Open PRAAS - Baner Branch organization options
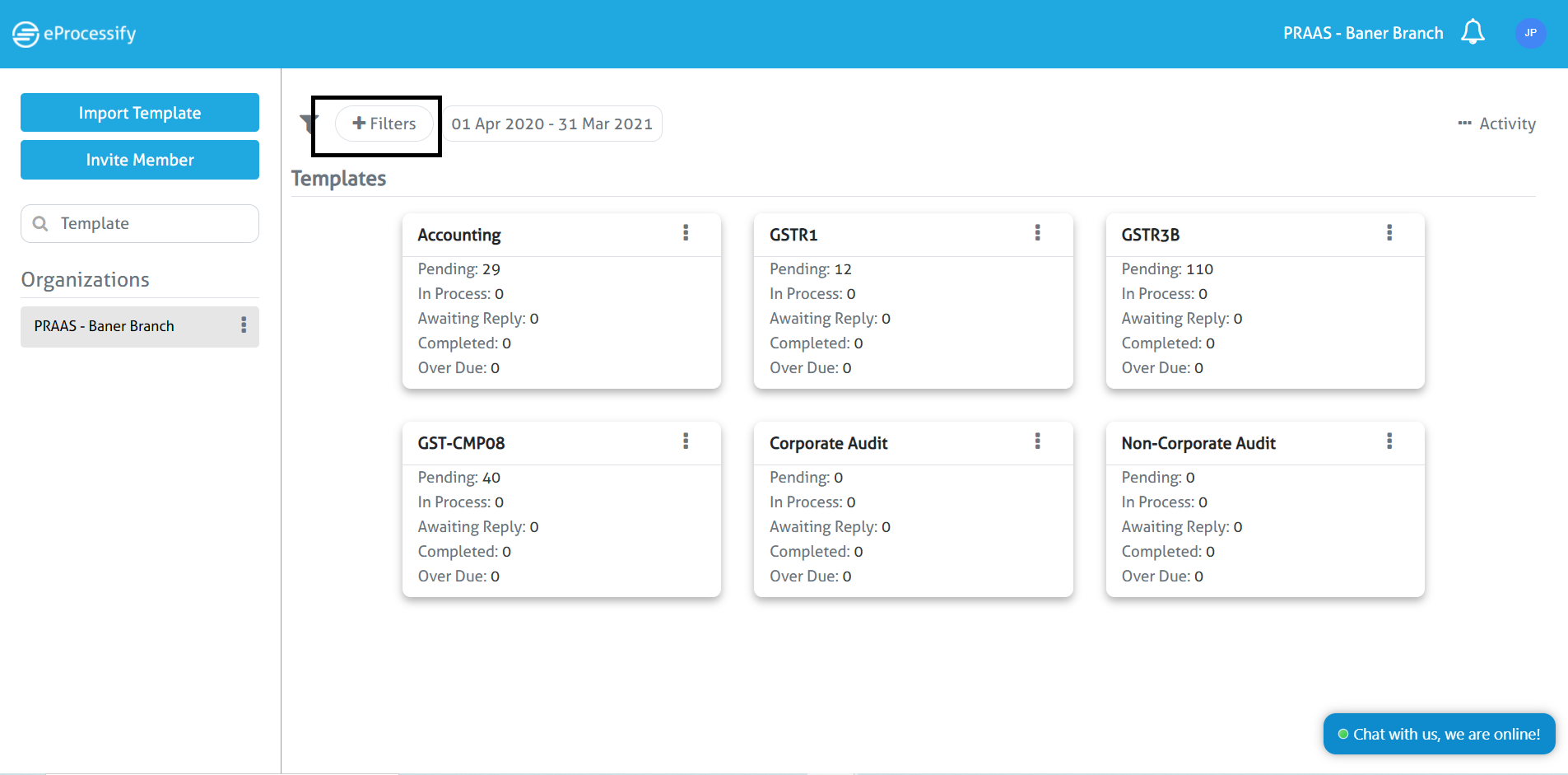Viewport: 1568px width, 775px height. click(244, 325)
